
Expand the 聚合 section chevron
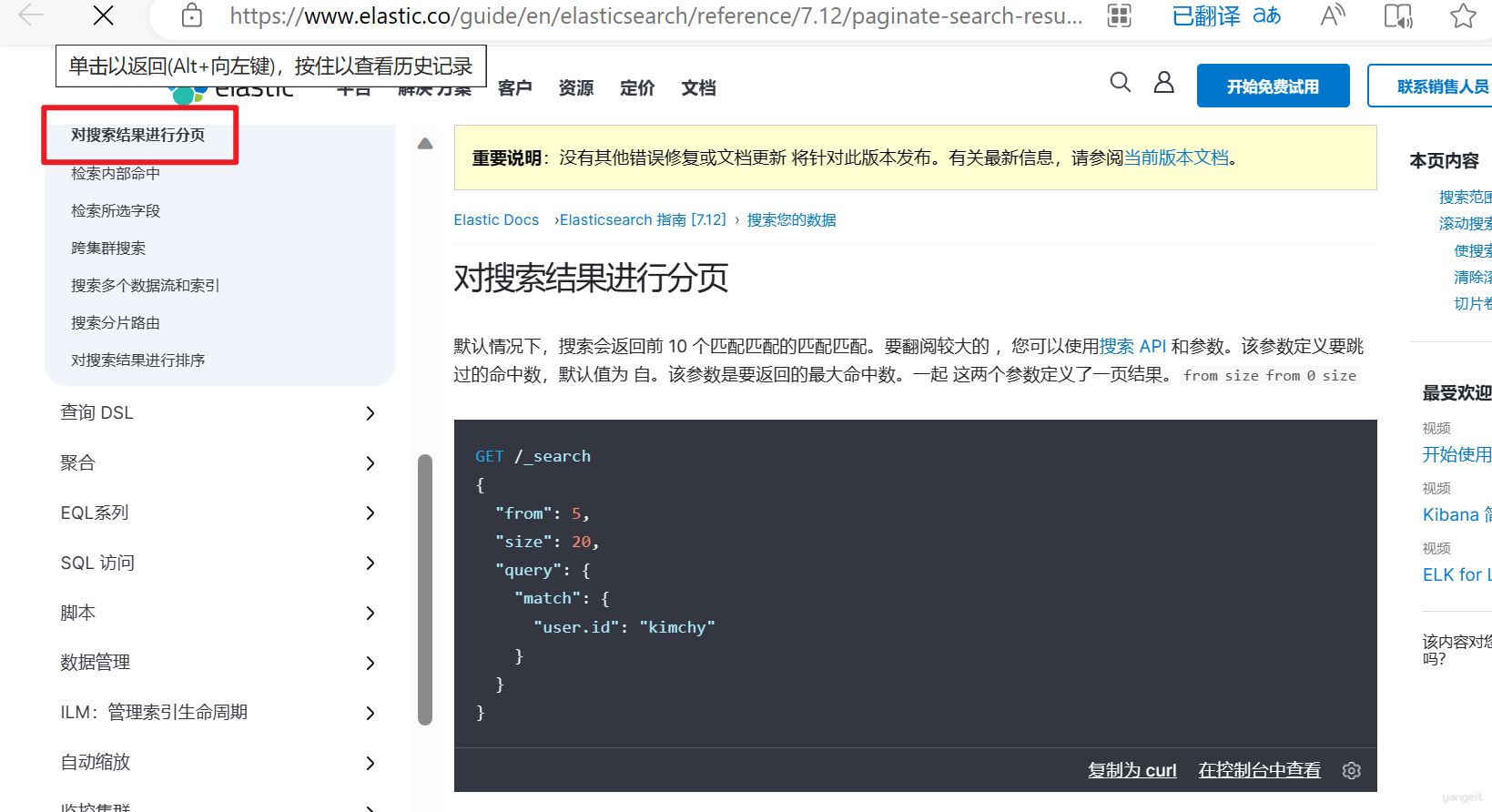[x=370, y=463]
